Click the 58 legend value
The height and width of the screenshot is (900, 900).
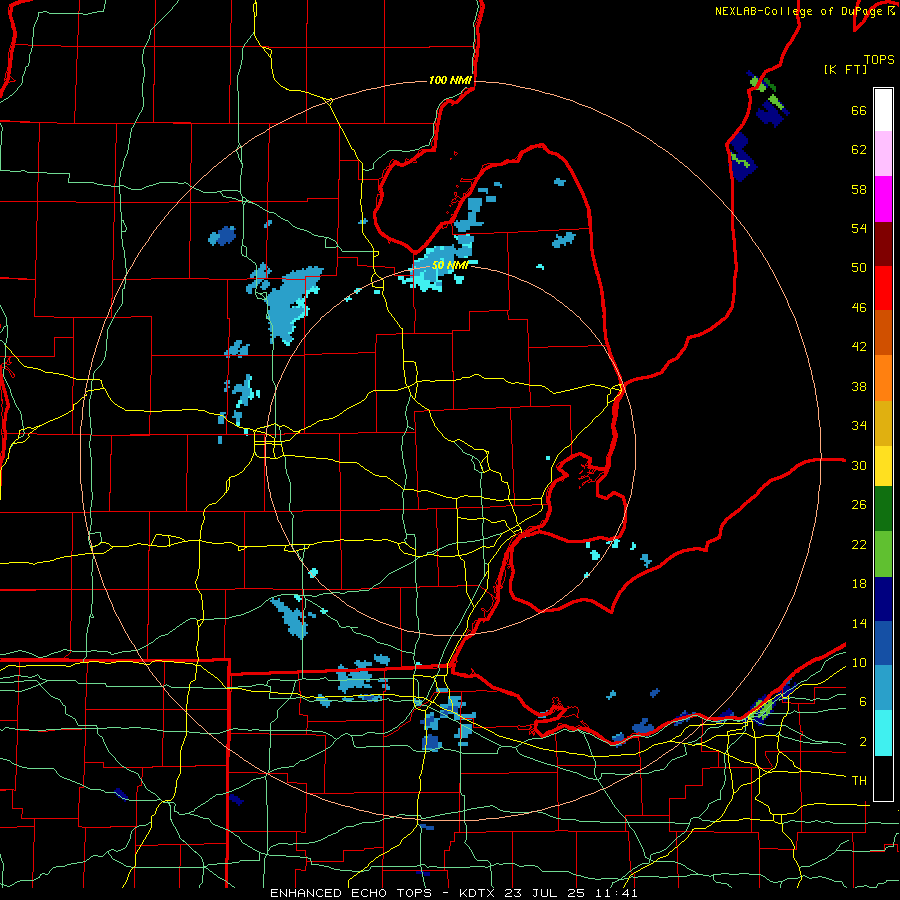tap(859, 189)
